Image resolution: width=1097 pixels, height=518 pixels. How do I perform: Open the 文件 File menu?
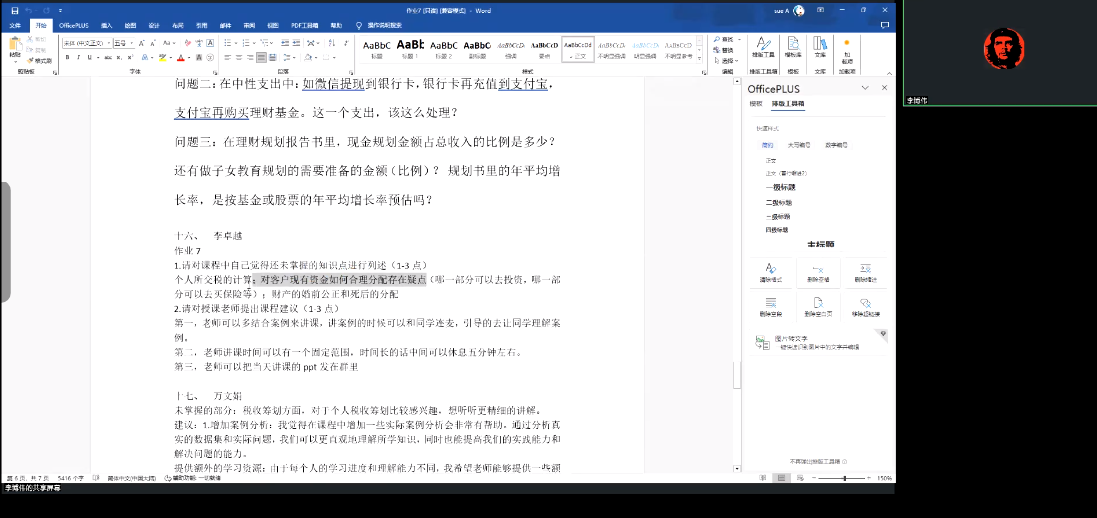pyautogui.click(x=15, y=25)
